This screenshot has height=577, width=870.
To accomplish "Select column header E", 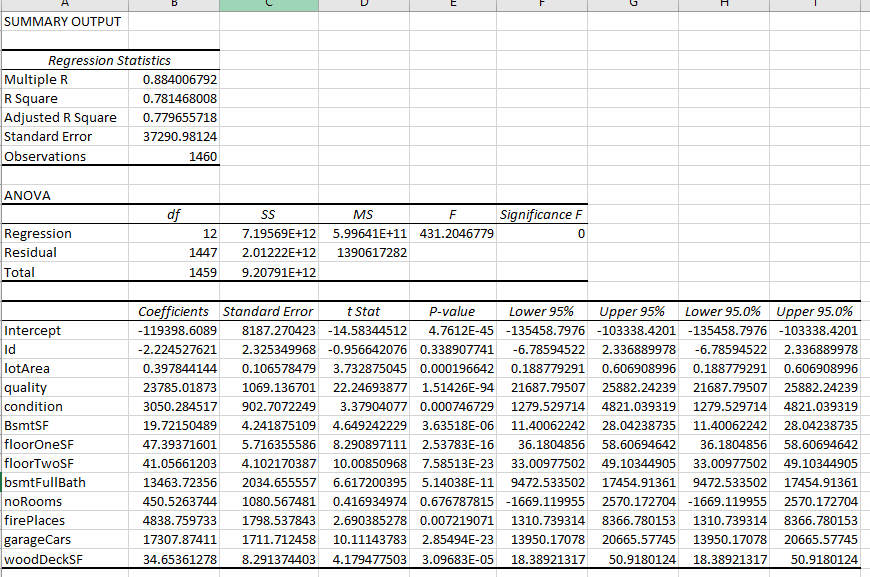I will [453, 5].
